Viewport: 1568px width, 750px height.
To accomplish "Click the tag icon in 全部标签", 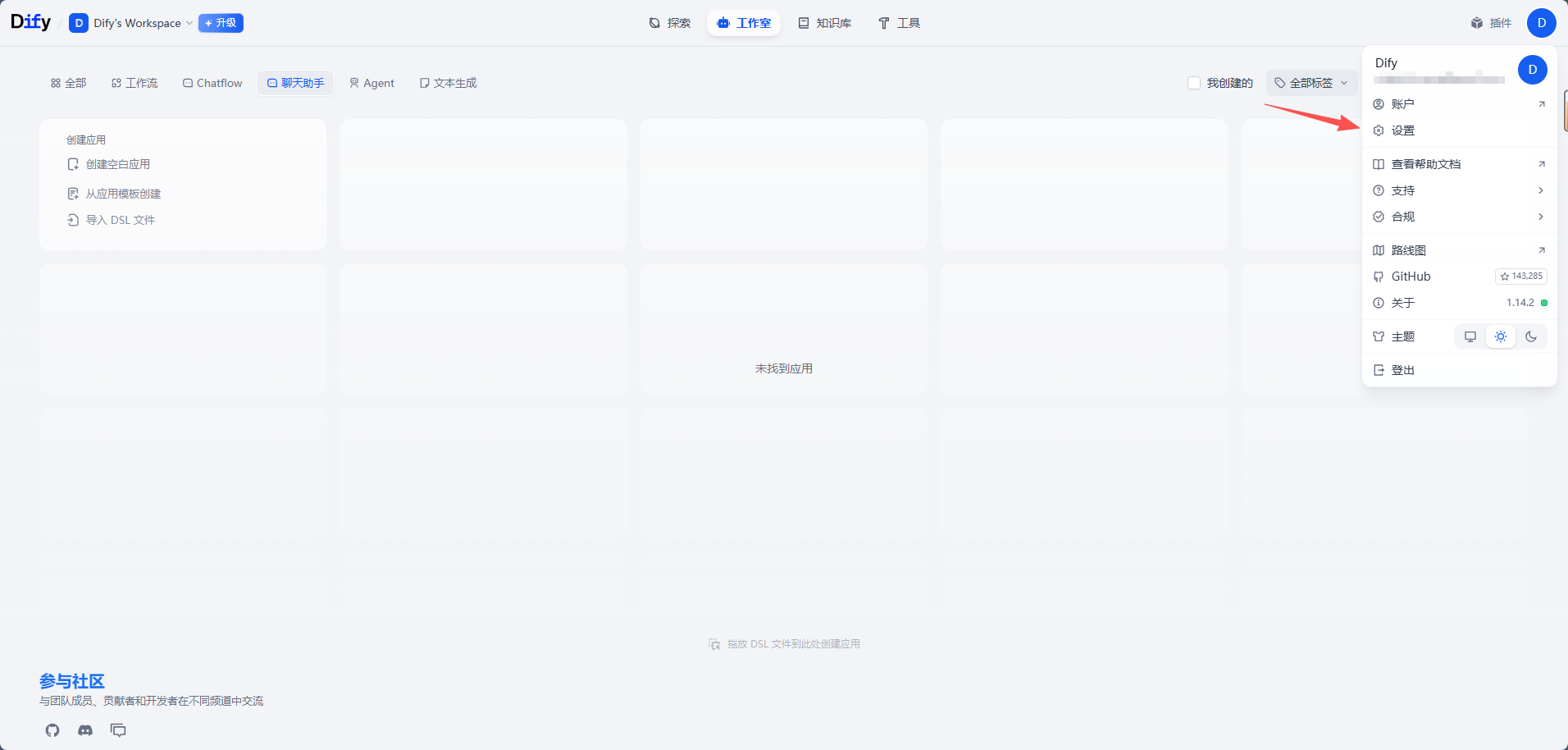I will pyautogui.click(x=1280, y=83).
